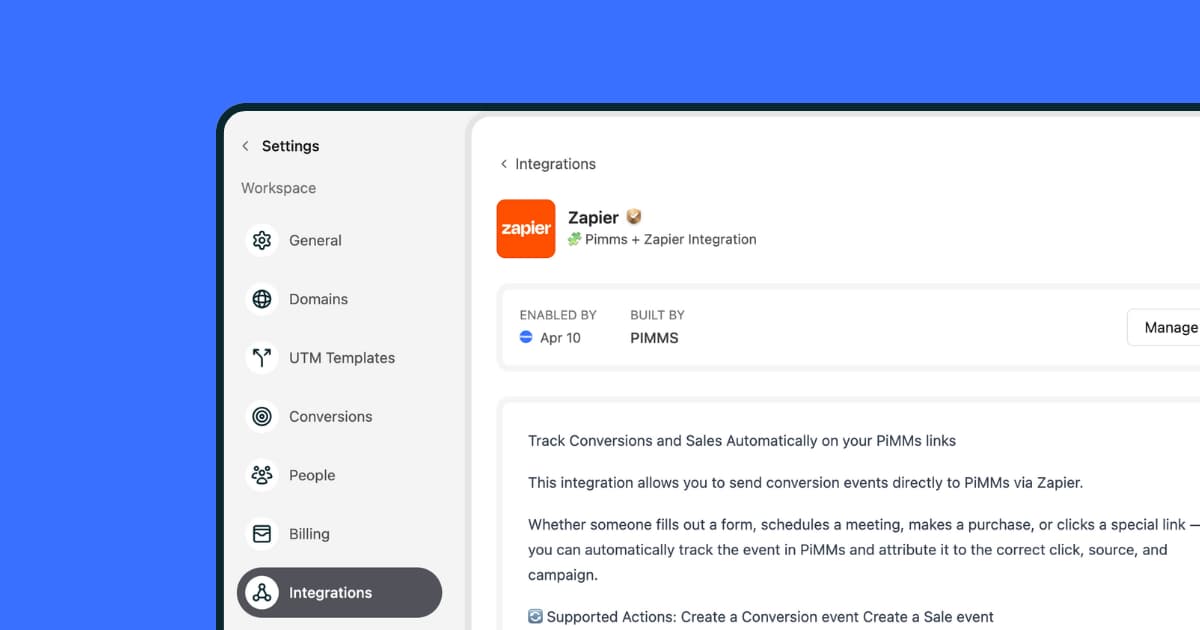Click the General settings gear icon
This screenshot has height=630, width=1200.
click(x=261, y=240)
